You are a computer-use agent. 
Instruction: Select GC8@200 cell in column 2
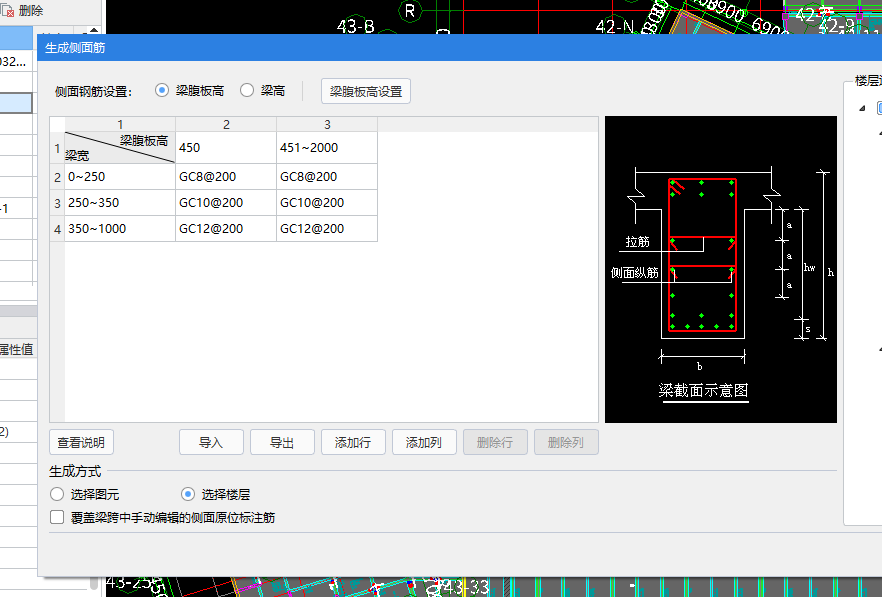tap(226, 177)
